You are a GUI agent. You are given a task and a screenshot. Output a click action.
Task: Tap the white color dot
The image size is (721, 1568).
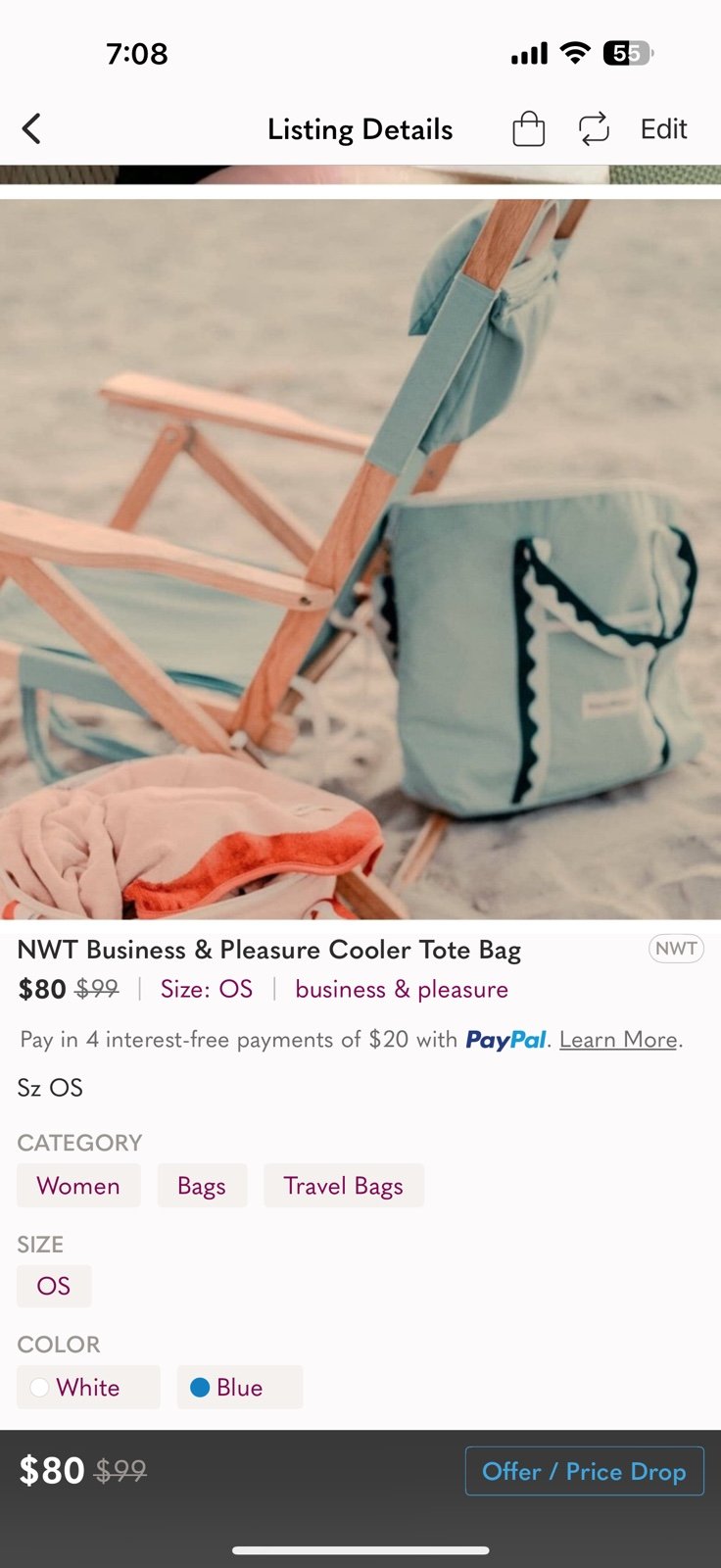(x=39, y=1388)
